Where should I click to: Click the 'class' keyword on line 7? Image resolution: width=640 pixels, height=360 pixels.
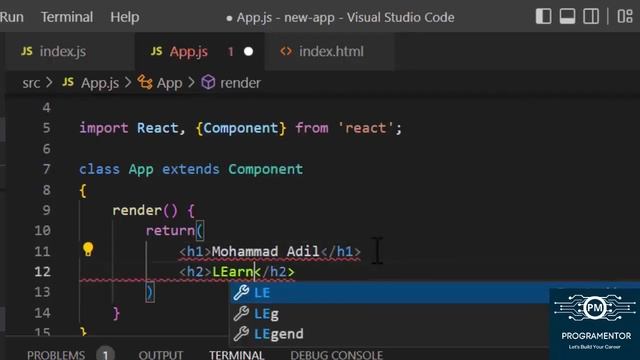(x=100, y=169)
